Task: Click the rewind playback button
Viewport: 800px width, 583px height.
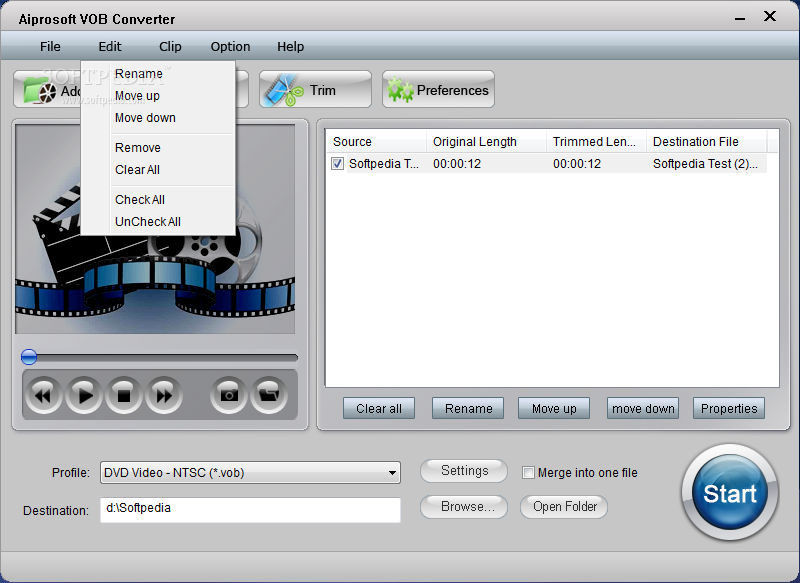Action: pos(43,395)
